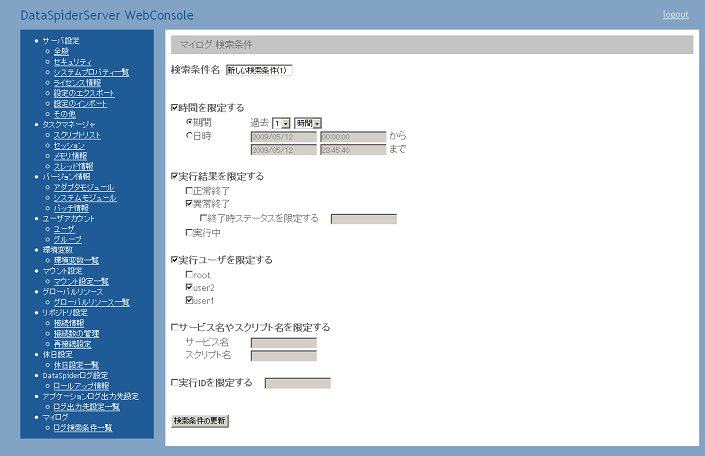Click the logout link
The image size is (705, 456).
(x=675, y=14)
